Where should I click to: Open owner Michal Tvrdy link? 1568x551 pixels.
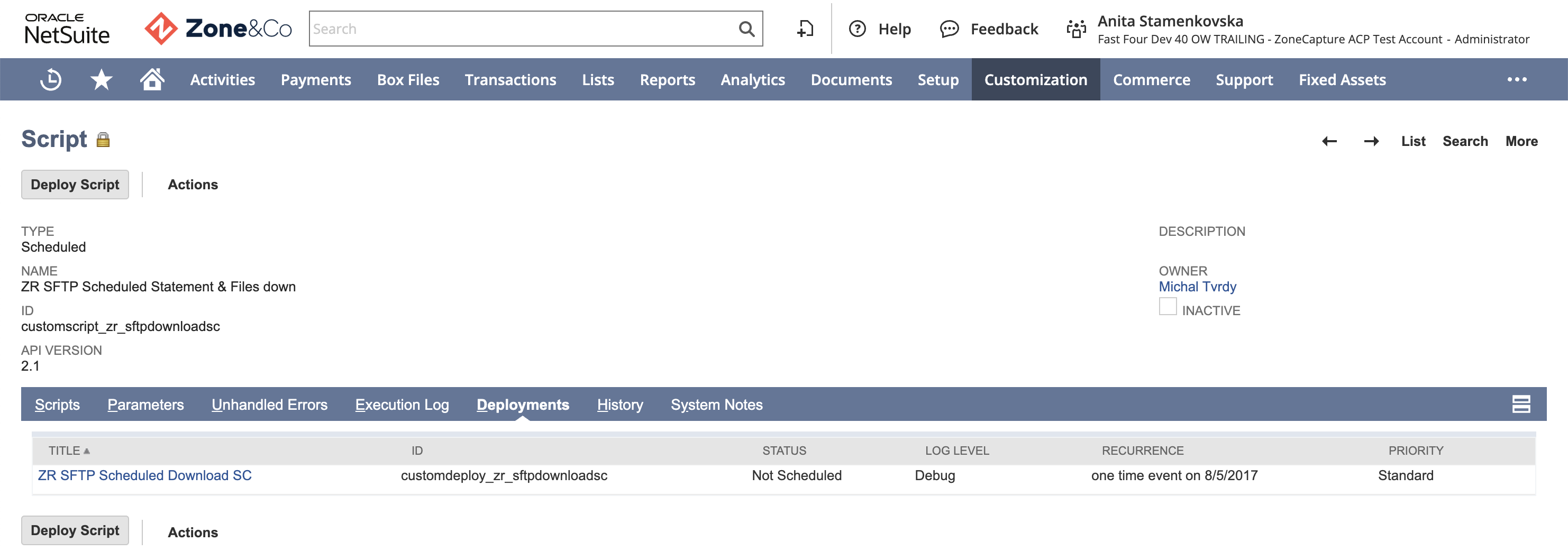pos(1197,287)
